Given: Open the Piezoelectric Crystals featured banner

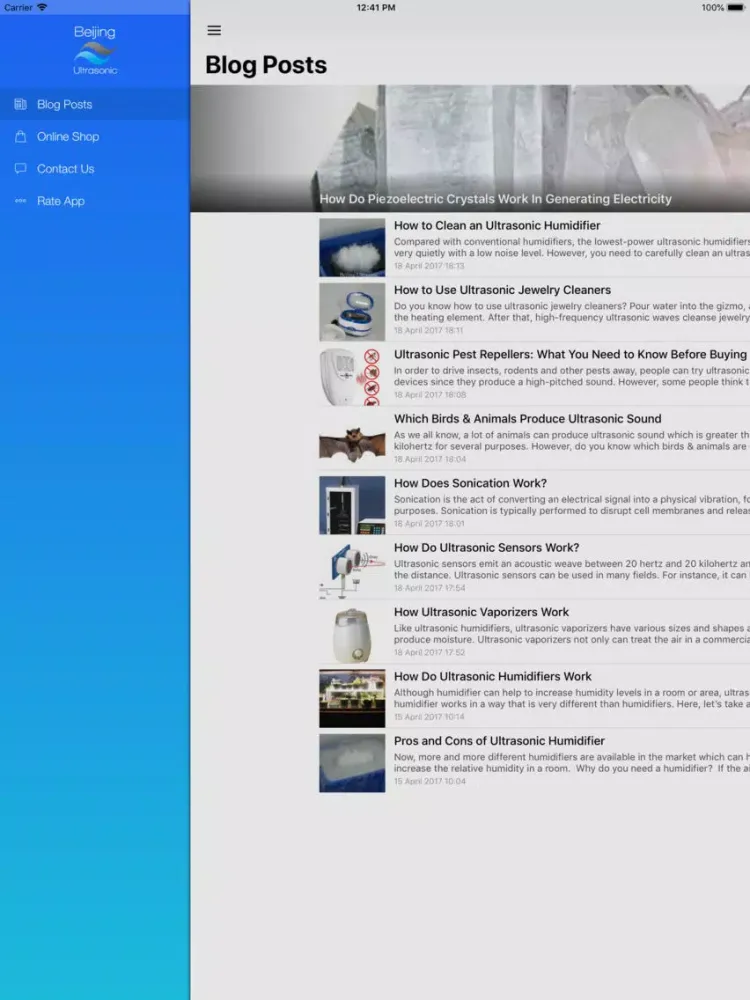Looking at the screenshot, I should point(470,148).
